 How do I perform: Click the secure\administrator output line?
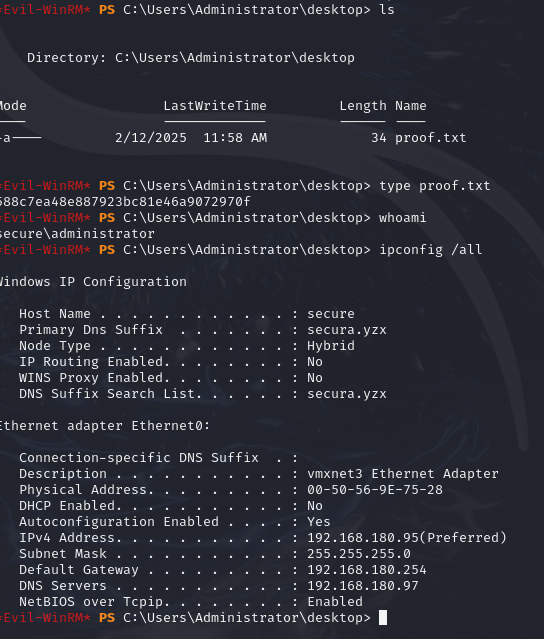click(77, 234)
